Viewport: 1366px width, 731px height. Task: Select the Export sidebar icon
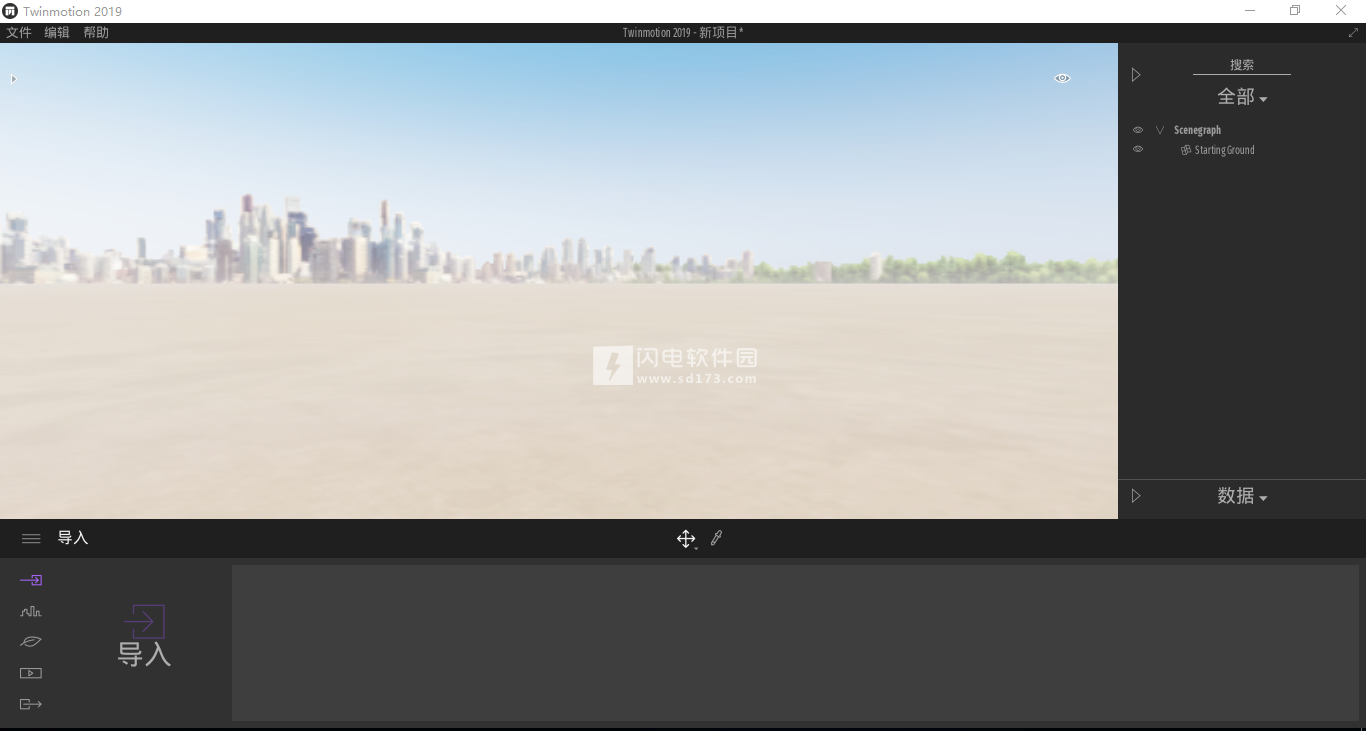(x=31, y=704)
